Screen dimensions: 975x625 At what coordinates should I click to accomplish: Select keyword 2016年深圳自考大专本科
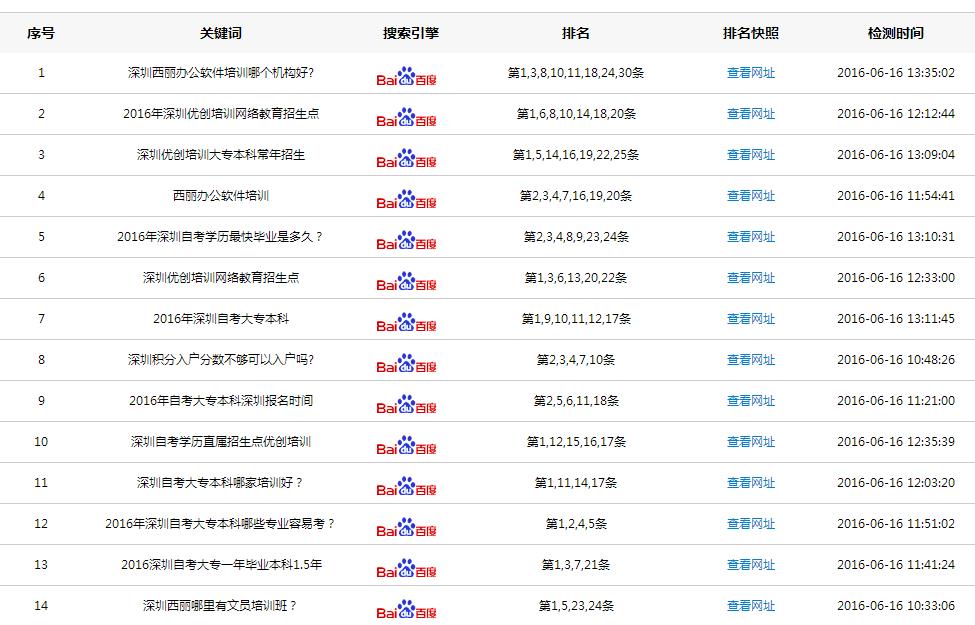coord(221,319)
